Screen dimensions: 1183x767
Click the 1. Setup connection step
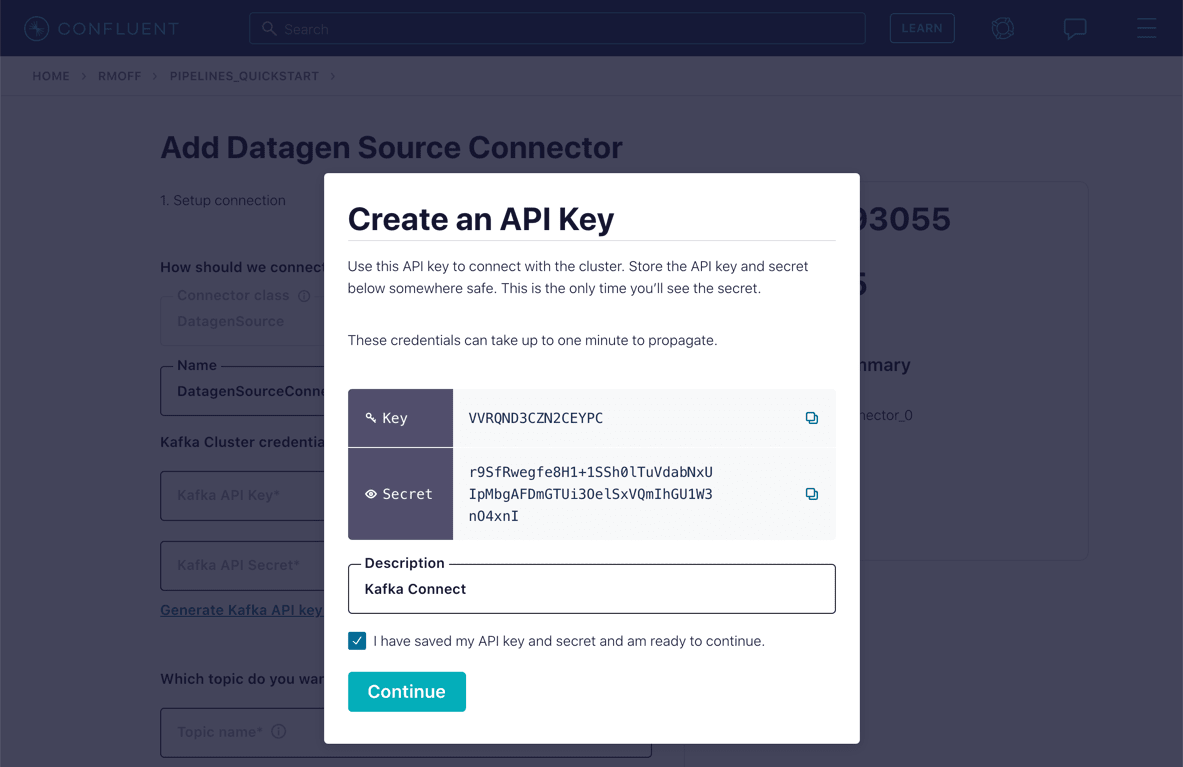coord(223,201)
